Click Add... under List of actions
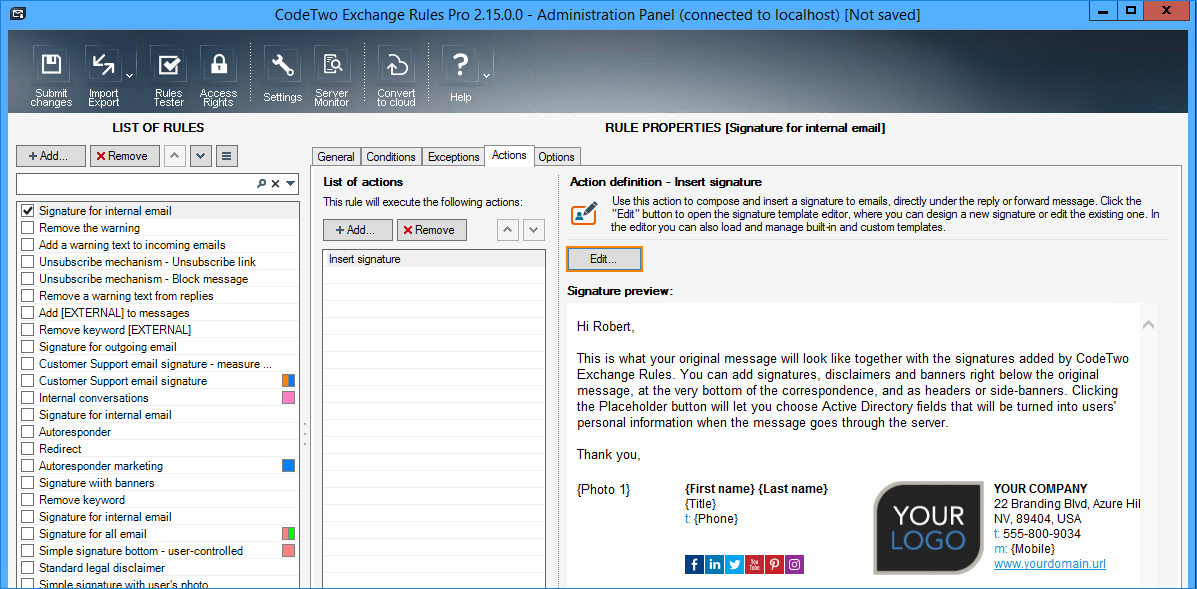1197x589 pixels. 357,230
